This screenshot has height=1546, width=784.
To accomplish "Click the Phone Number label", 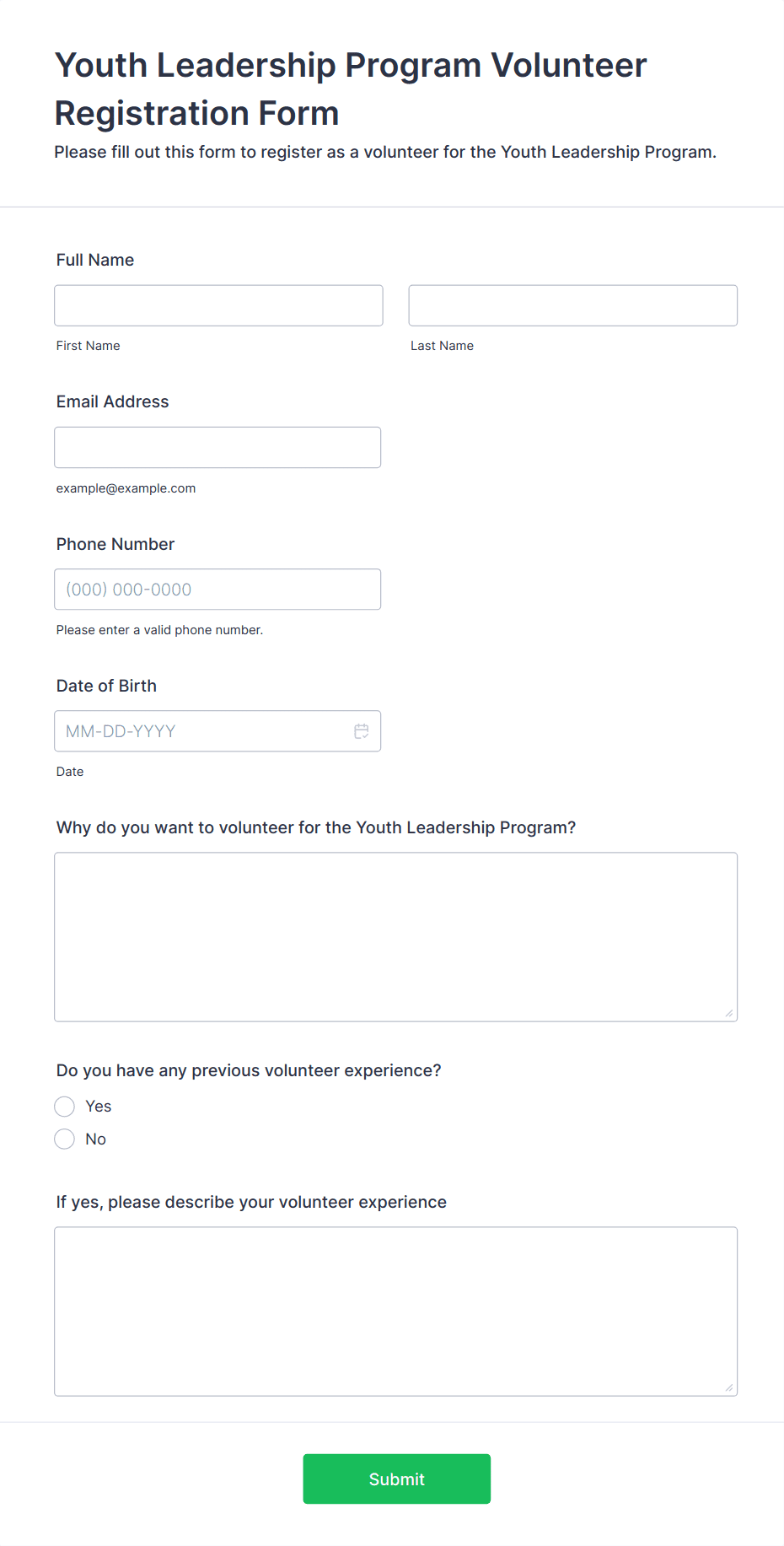I will click(115, 544).
